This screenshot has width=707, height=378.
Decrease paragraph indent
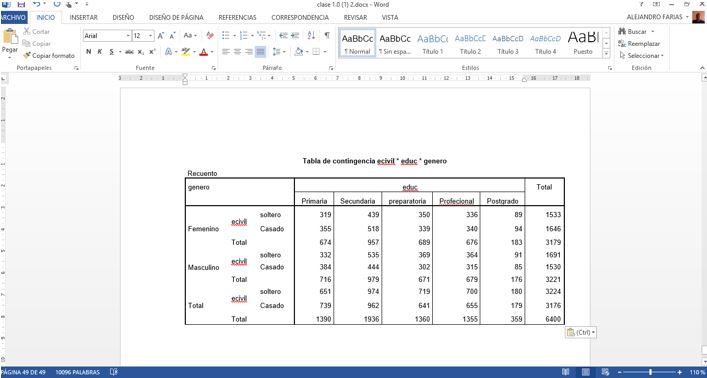(283, 36)
